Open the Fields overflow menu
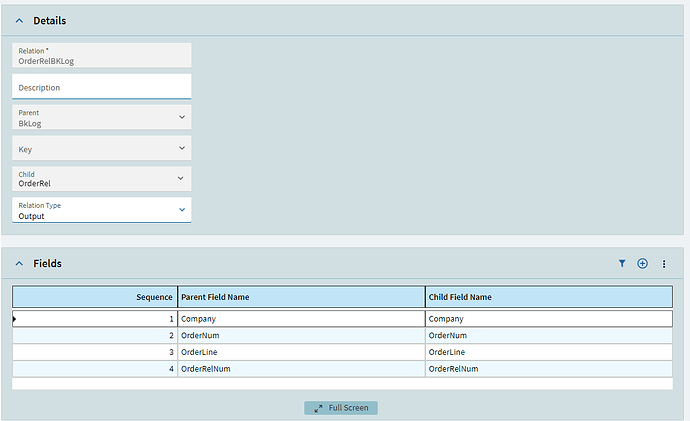690x421 pixels. [x=664, y=264]
